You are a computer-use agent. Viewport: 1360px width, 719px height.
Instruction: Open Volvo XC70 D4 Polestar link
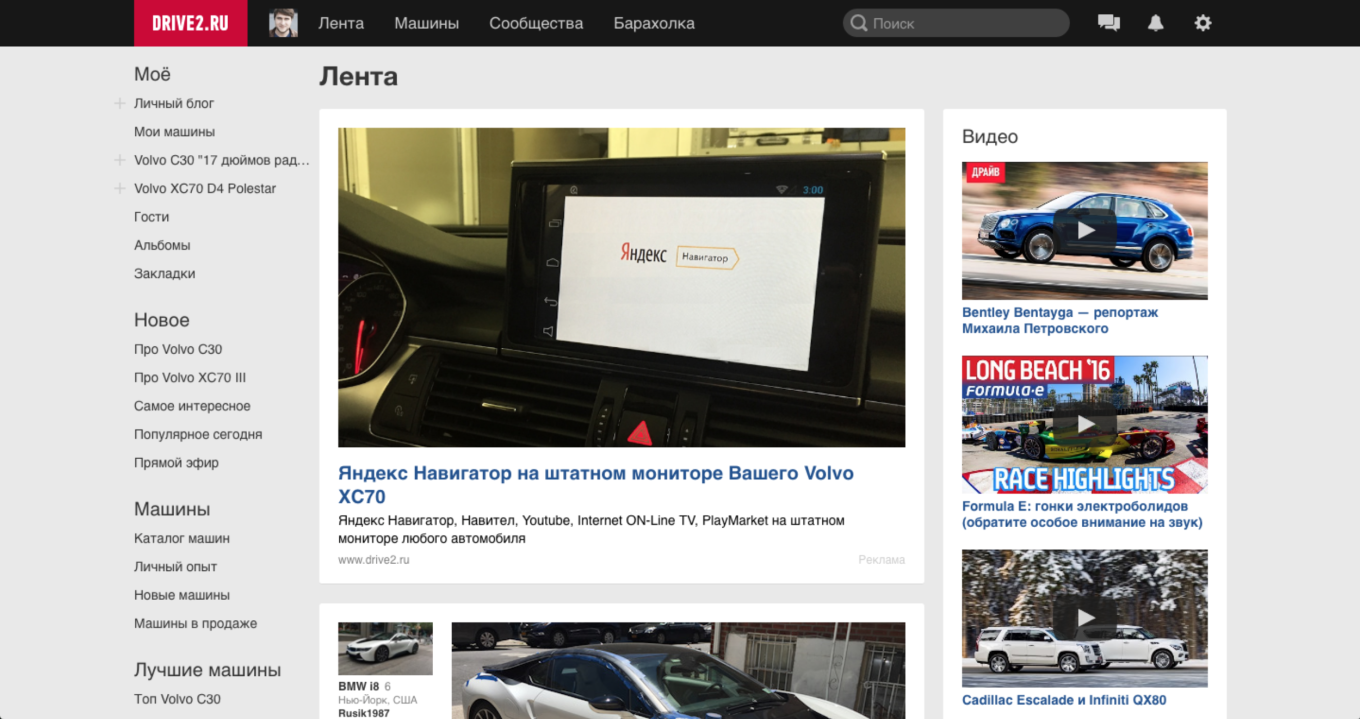pyautogui.click(x=205, y=188)
